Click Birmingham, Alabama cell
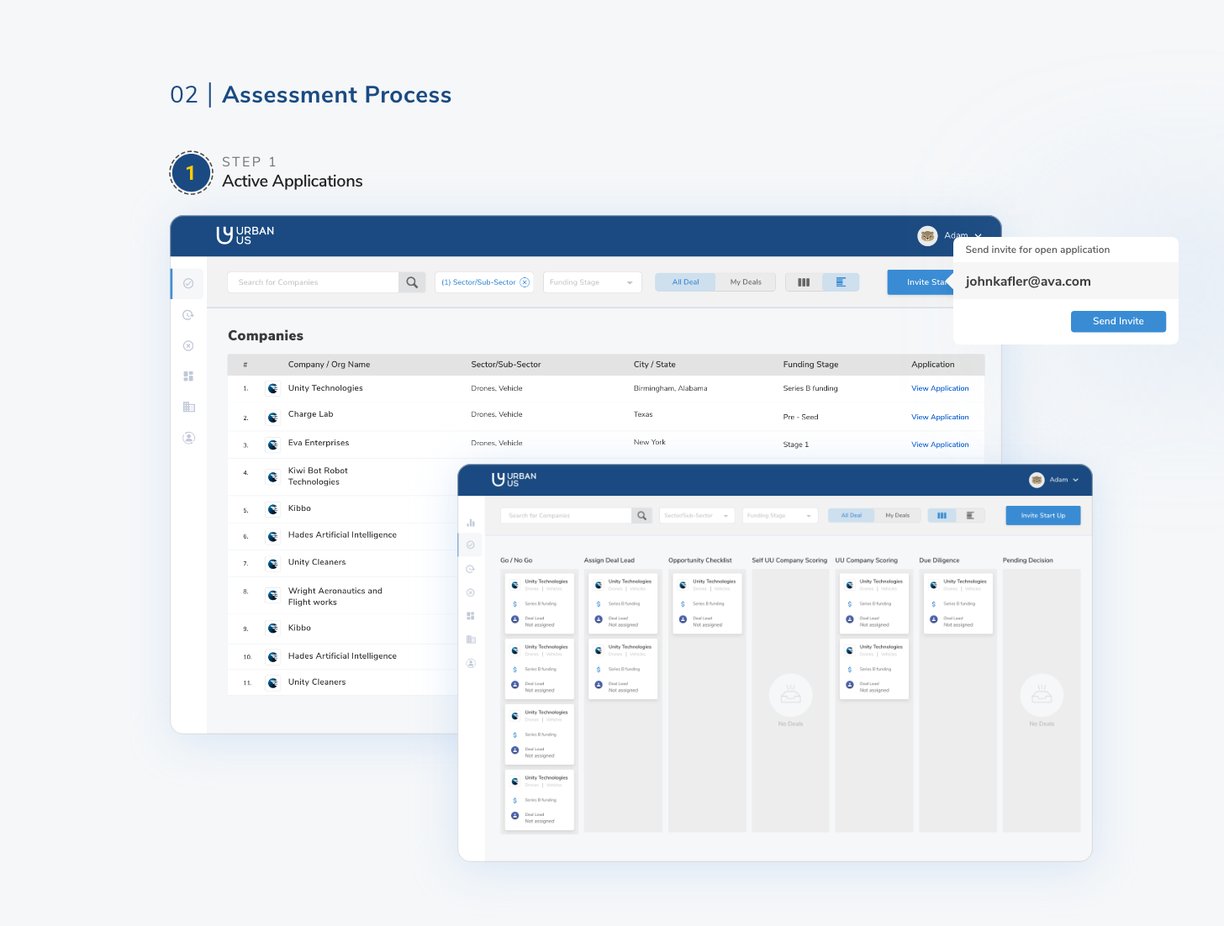Viewport: 1224px width, 926px height. click(670, 388)
